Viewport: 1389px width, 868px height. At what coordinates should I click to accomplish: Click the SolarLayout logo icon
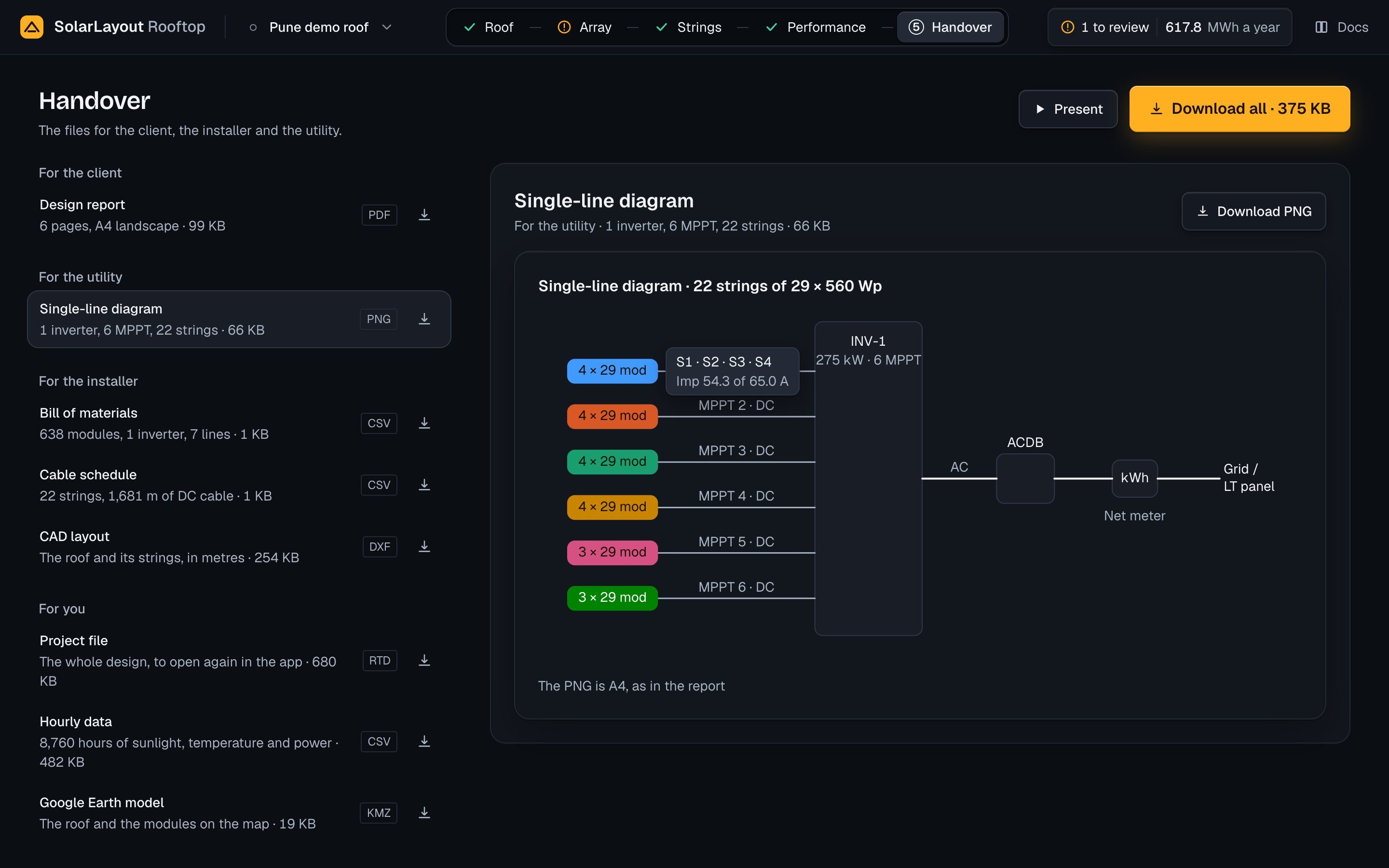click(31, 27)
